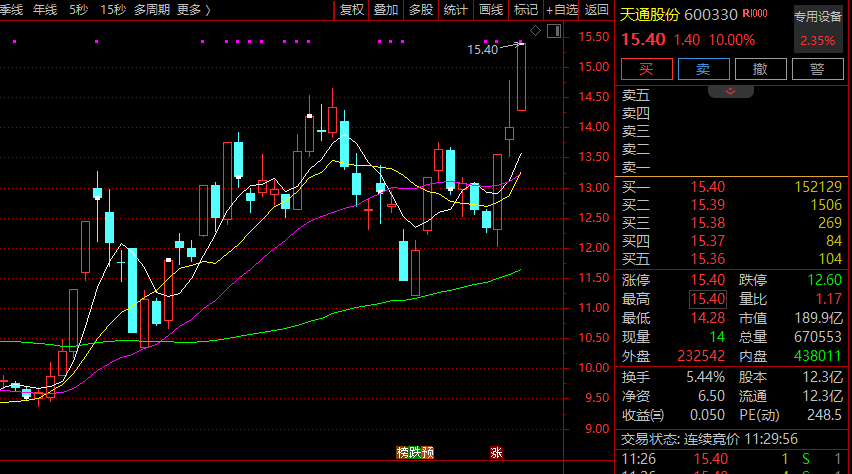Viewport: 852px width, 474px height.
Task: Select the 15秒 period tab
Action: pos(113,10)
